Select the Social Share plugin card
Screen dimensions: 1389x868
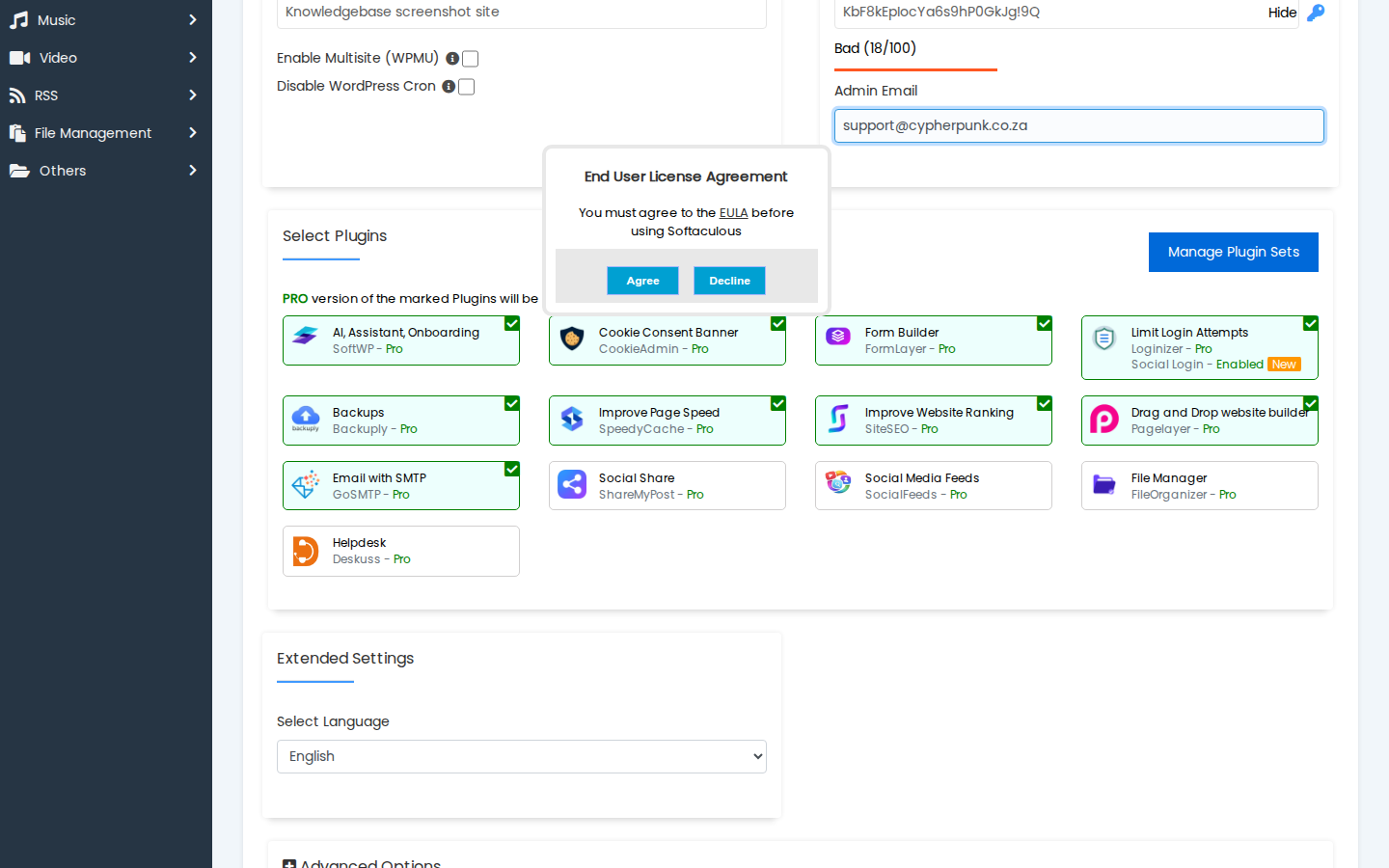(x=667, y=485)
